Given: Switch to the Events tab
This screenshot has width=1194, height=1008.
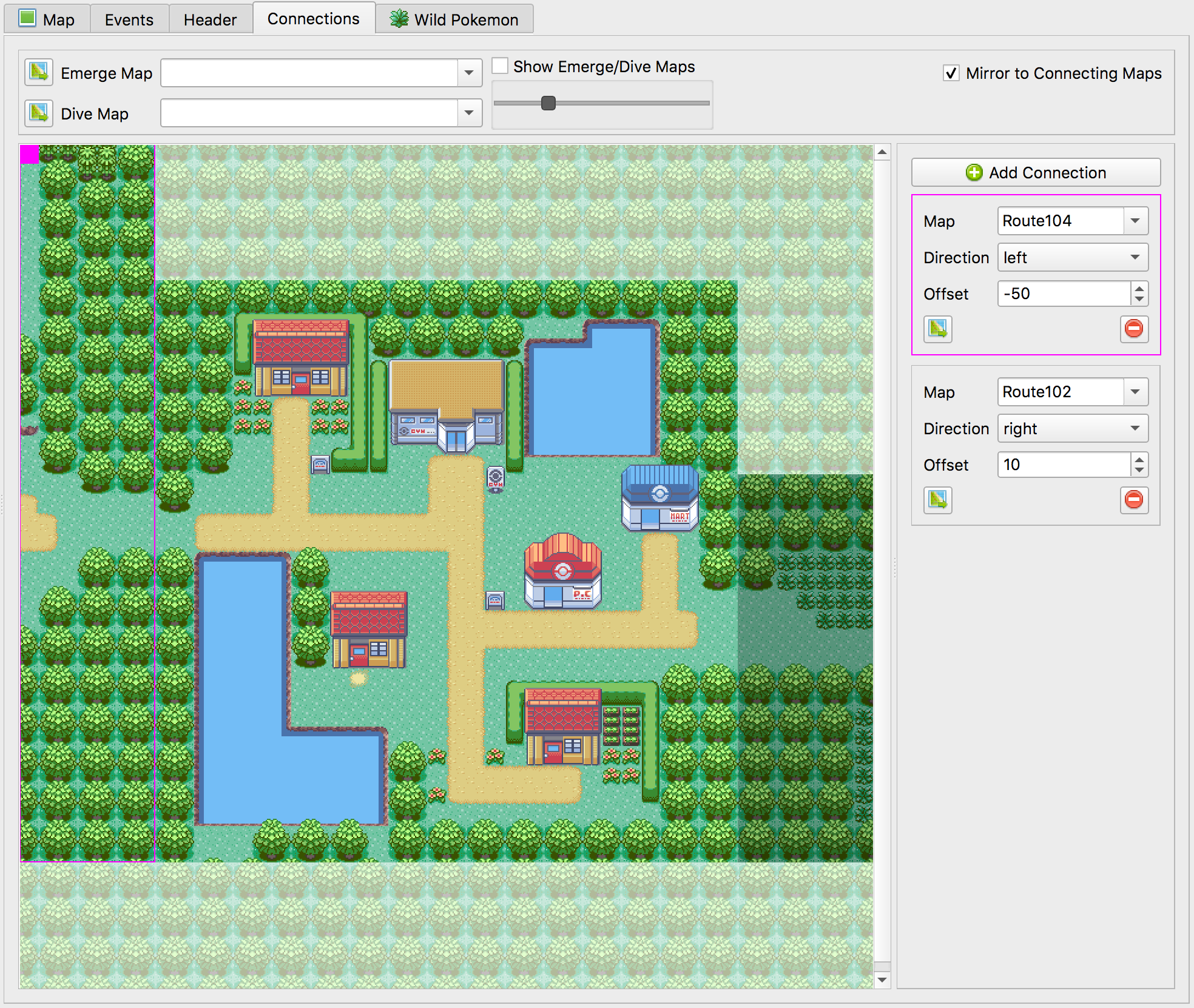Looking at the screenshot, I should [x=129, y=19].
